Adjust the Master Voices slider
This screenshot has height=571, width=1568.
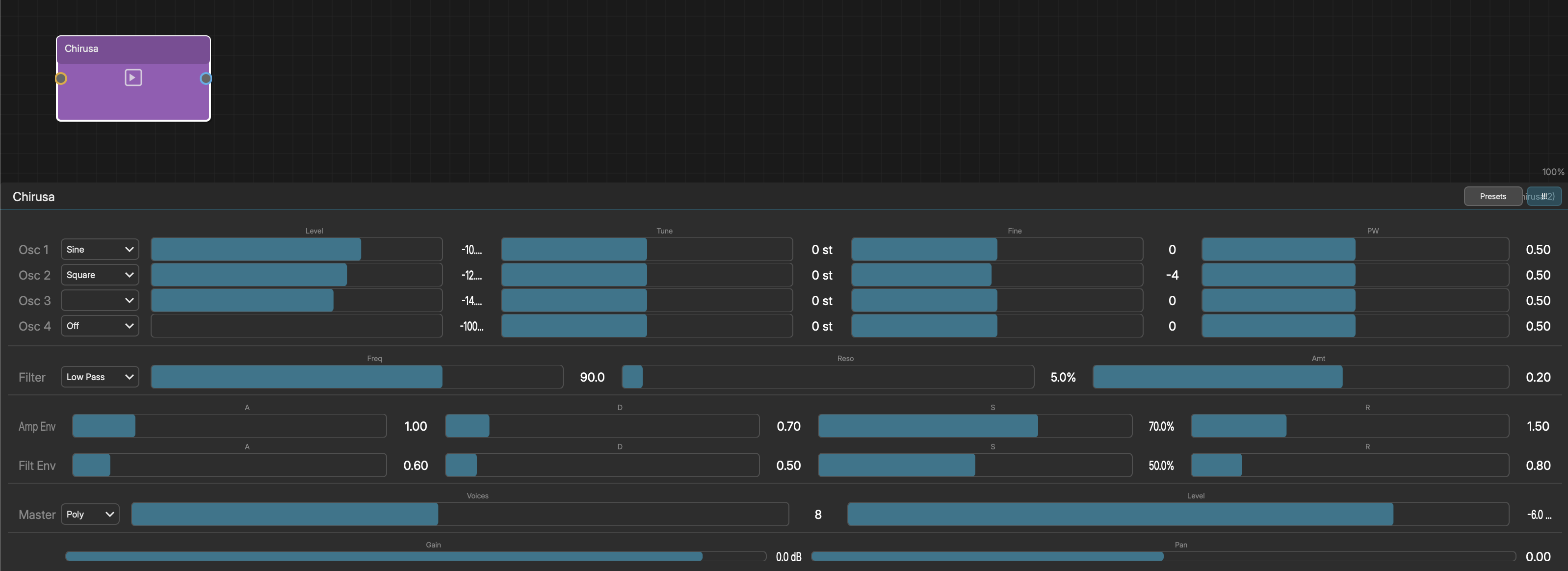click(x=460, y=515)
